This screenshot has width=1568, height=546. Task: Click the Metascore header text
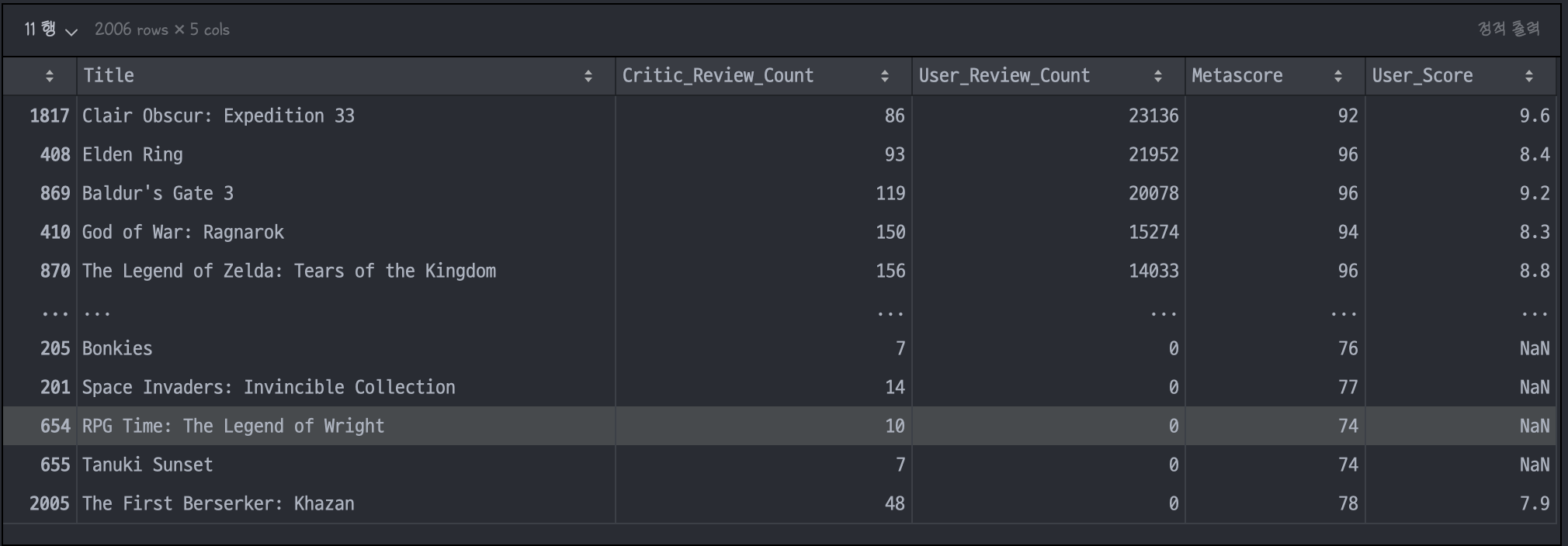pyautogui.click(x=1237, y=75)
